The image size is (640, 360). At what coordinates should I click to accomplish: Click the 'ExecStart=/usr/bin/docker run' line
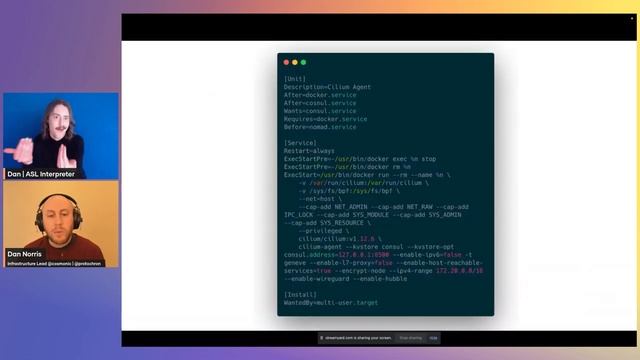[367, 175]
